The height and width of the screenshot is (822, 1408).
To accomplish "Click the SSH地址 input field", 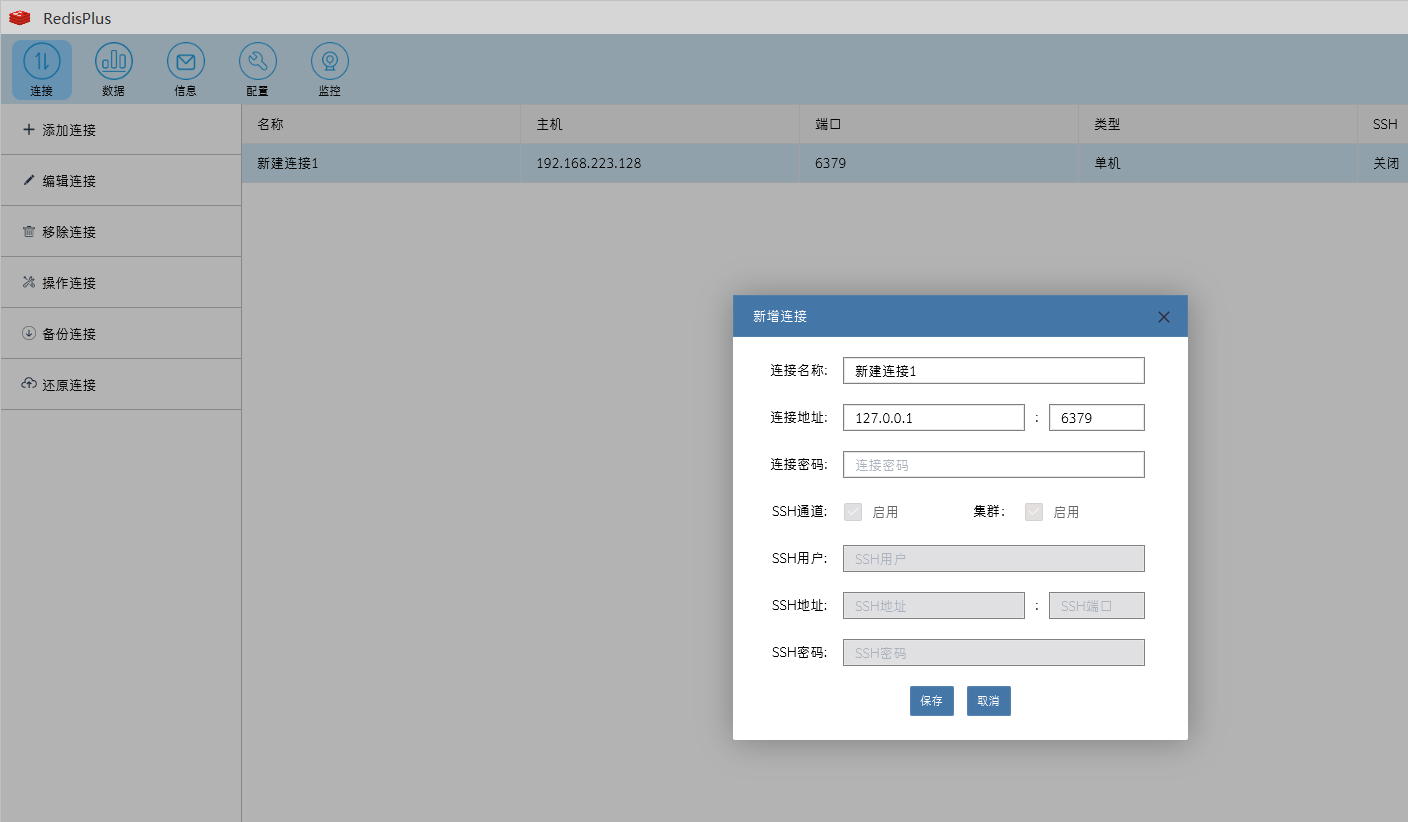I will point(934,606).
